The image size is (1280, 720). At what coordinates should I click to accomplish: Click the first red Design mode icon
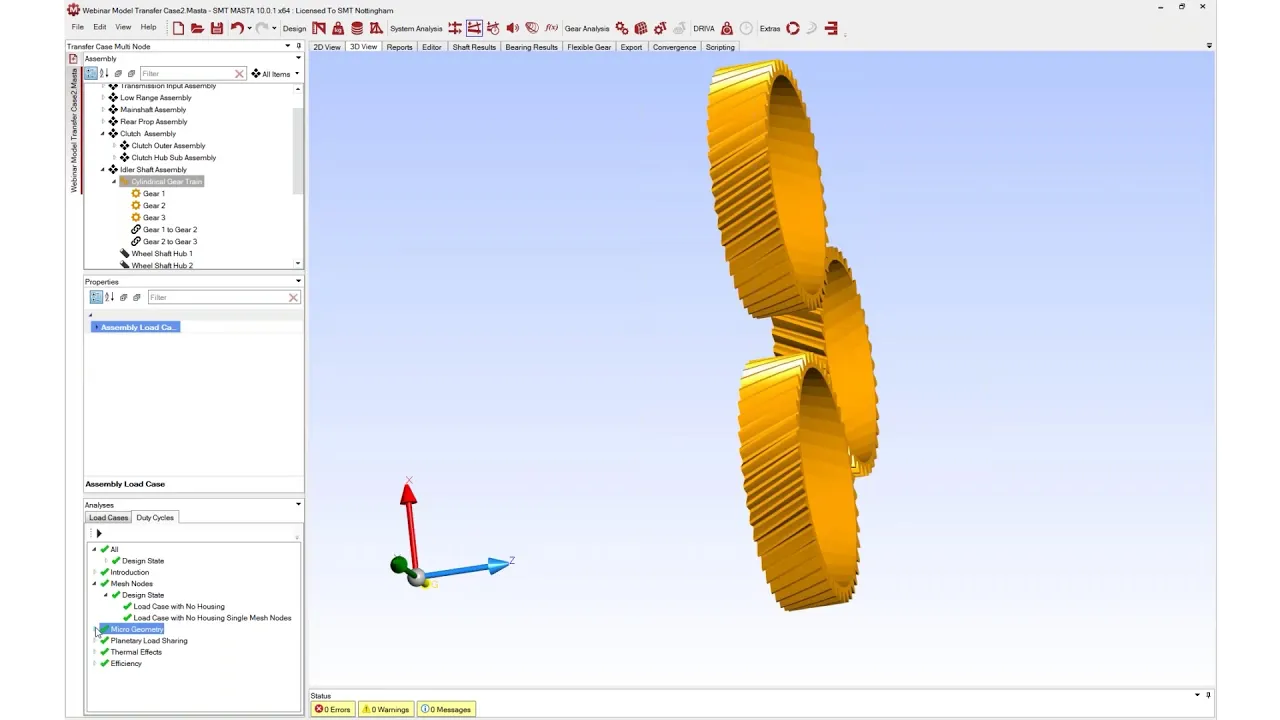pyautogui.click(x=319, y=28)
